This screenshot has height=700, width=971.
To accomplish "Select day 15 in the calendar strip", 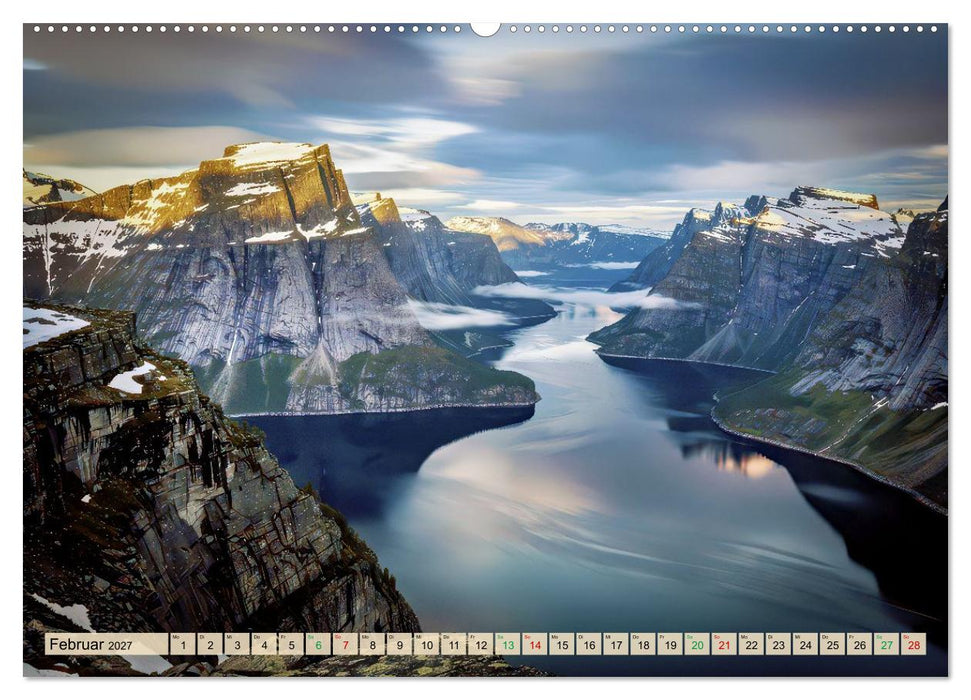I will coord(562,644).
